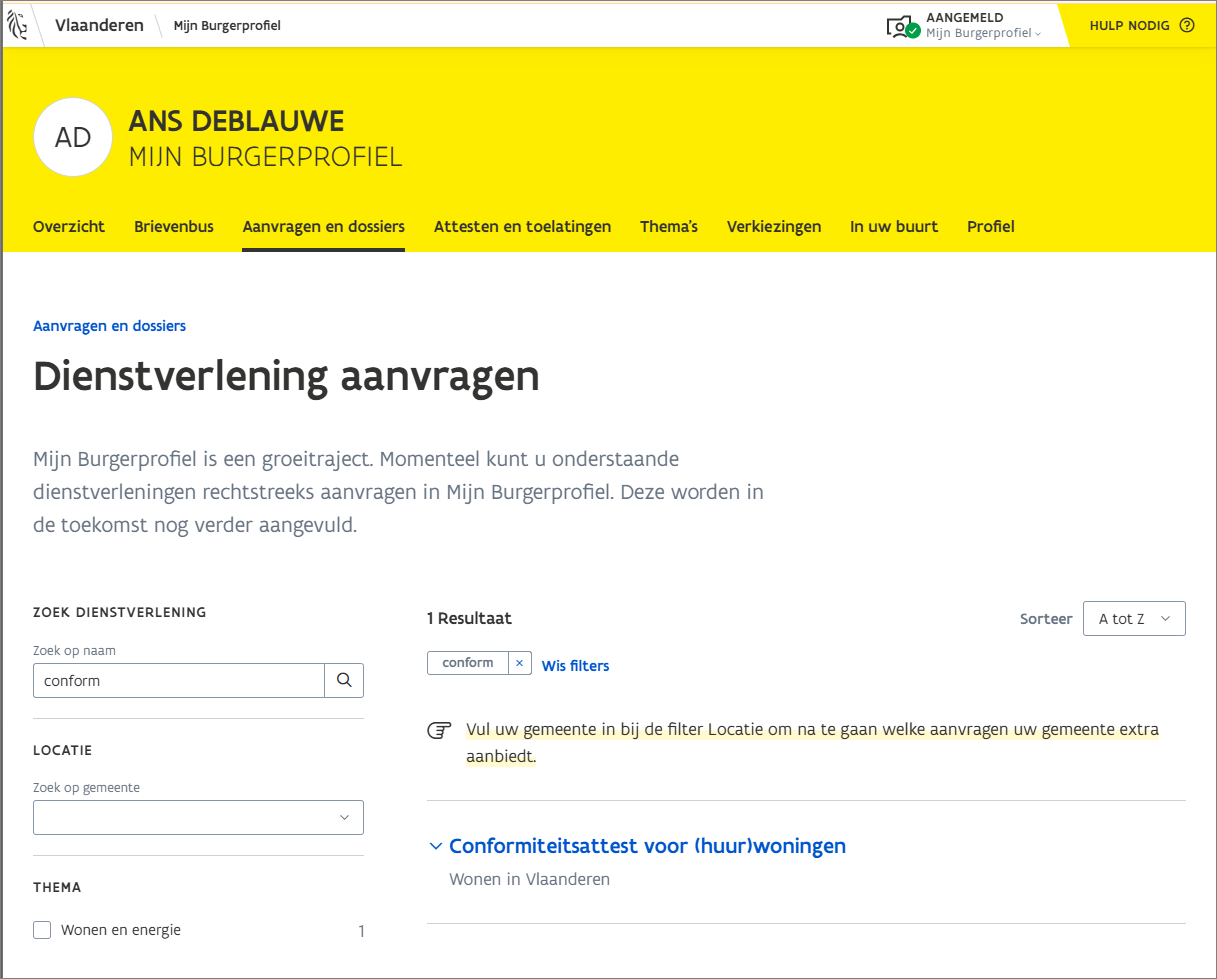Remove the 'conform' filter tag with x
Image resolution: width=1217 pixels, height=979 pixels.
519,663
